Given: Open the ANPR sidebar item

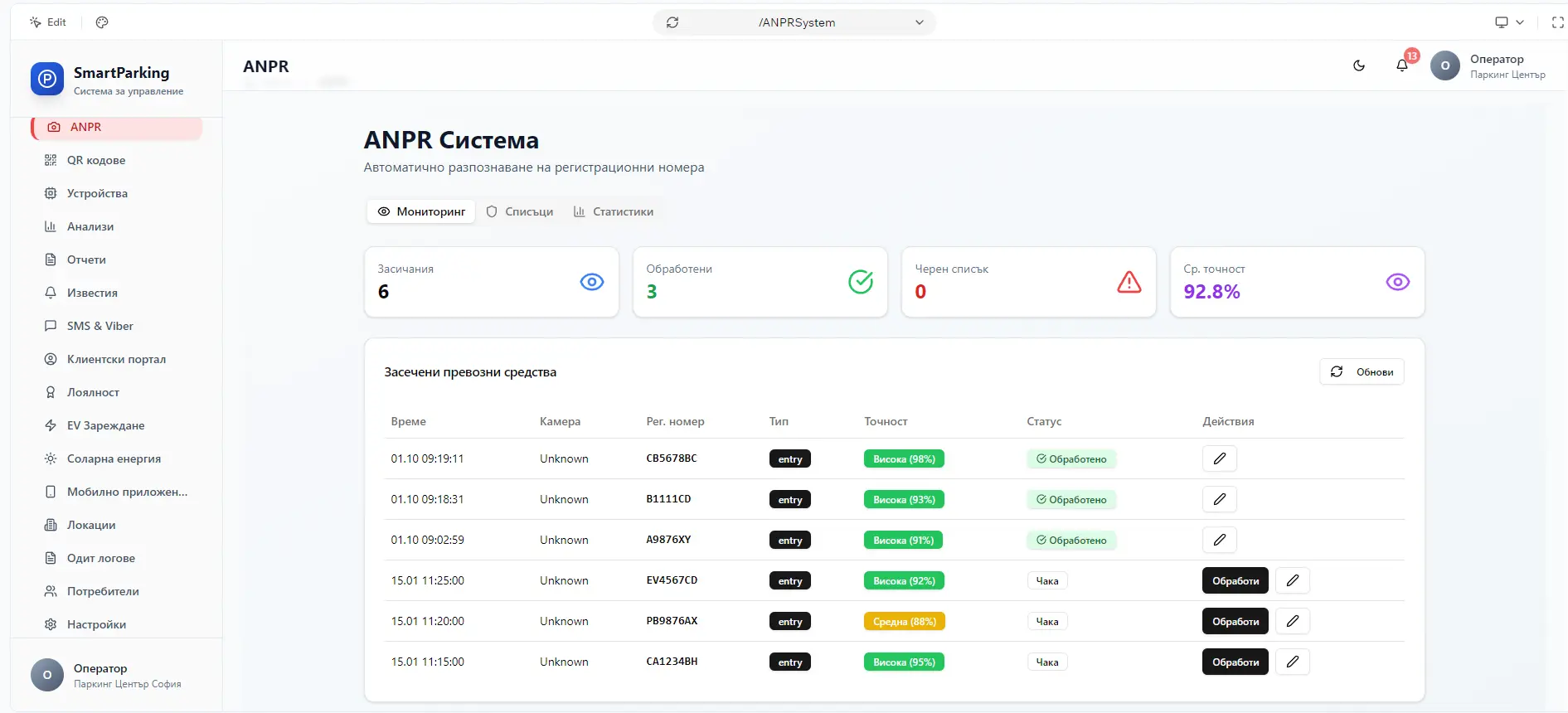Looking at the screenshot, I should (116, 127).
